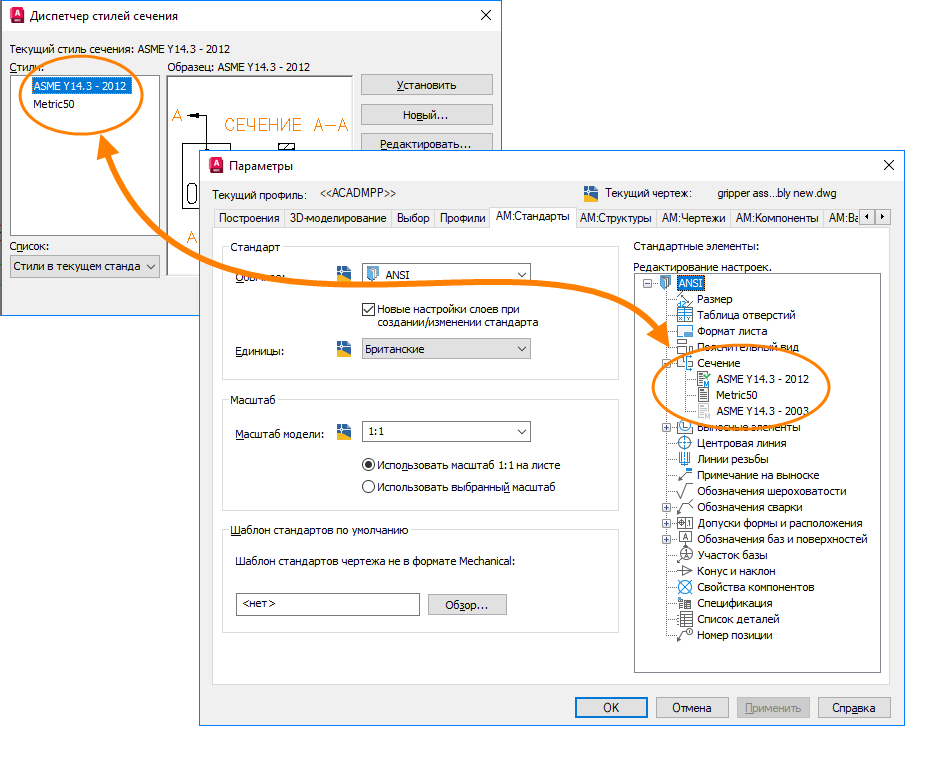Expand the Выносные элементы node

point(666,427)
